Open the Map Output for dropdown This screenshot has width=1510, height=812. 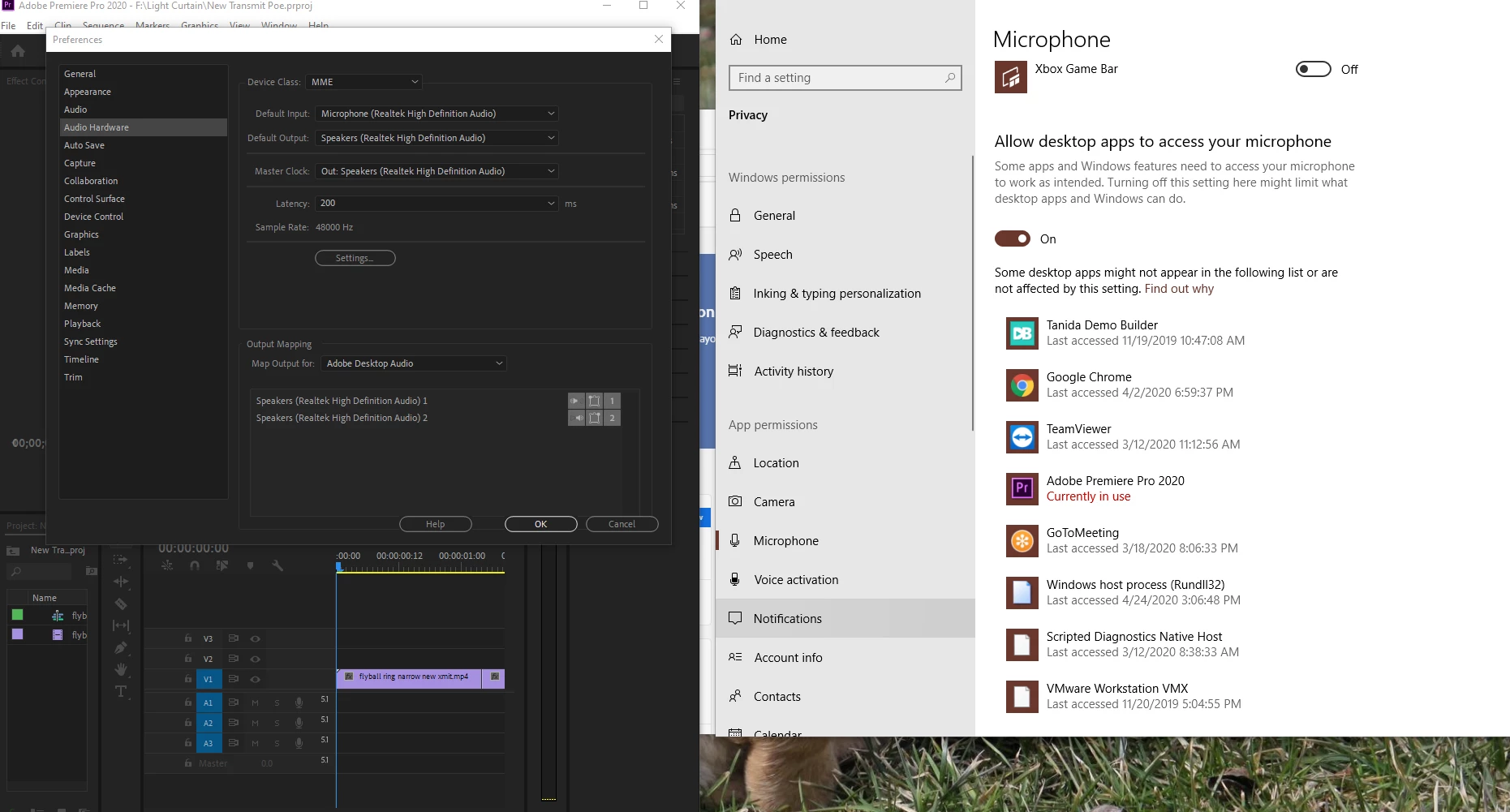[x=414, y=363]
